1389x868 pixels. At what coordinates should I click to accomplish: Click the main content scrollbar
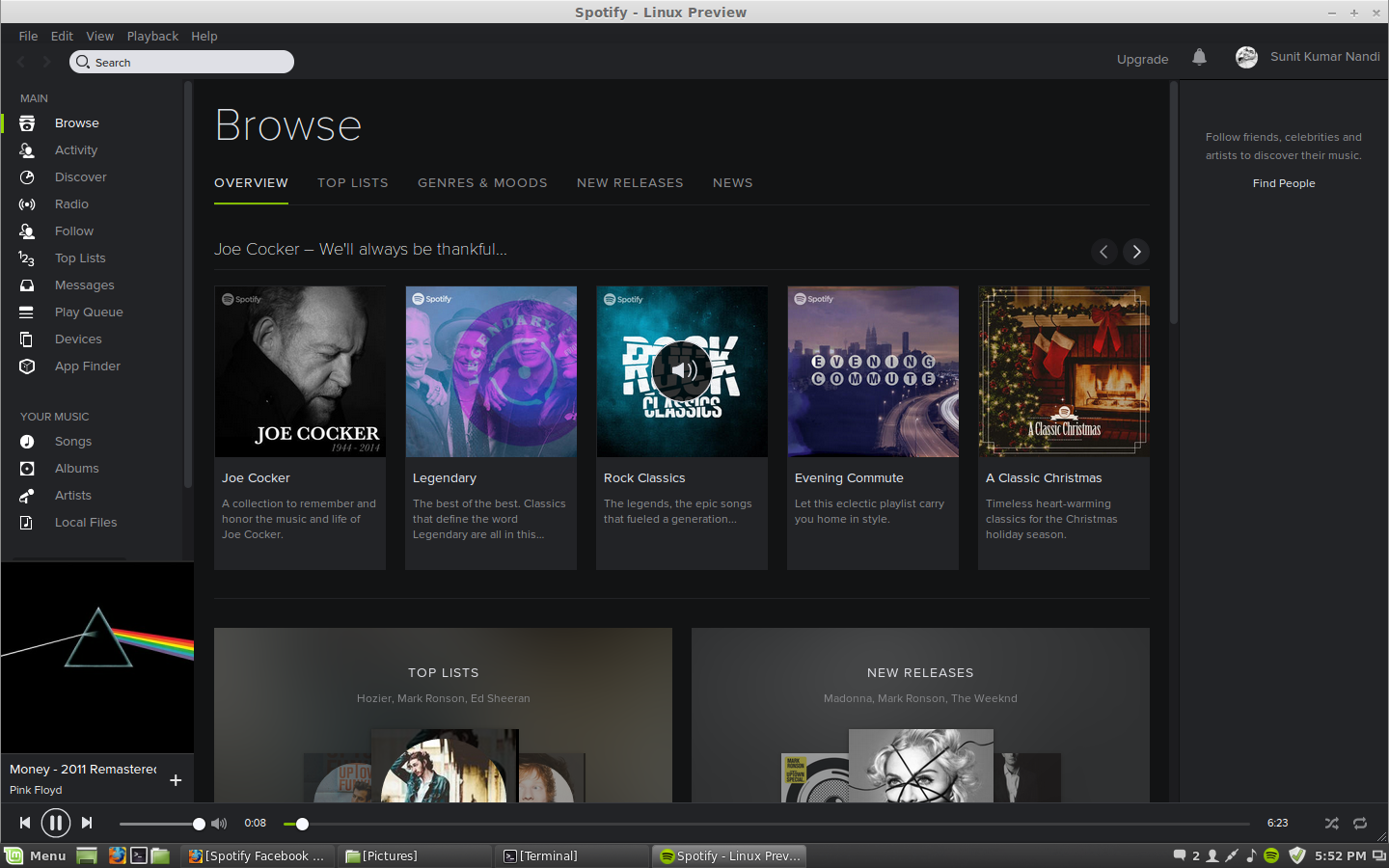[1174, 203]
